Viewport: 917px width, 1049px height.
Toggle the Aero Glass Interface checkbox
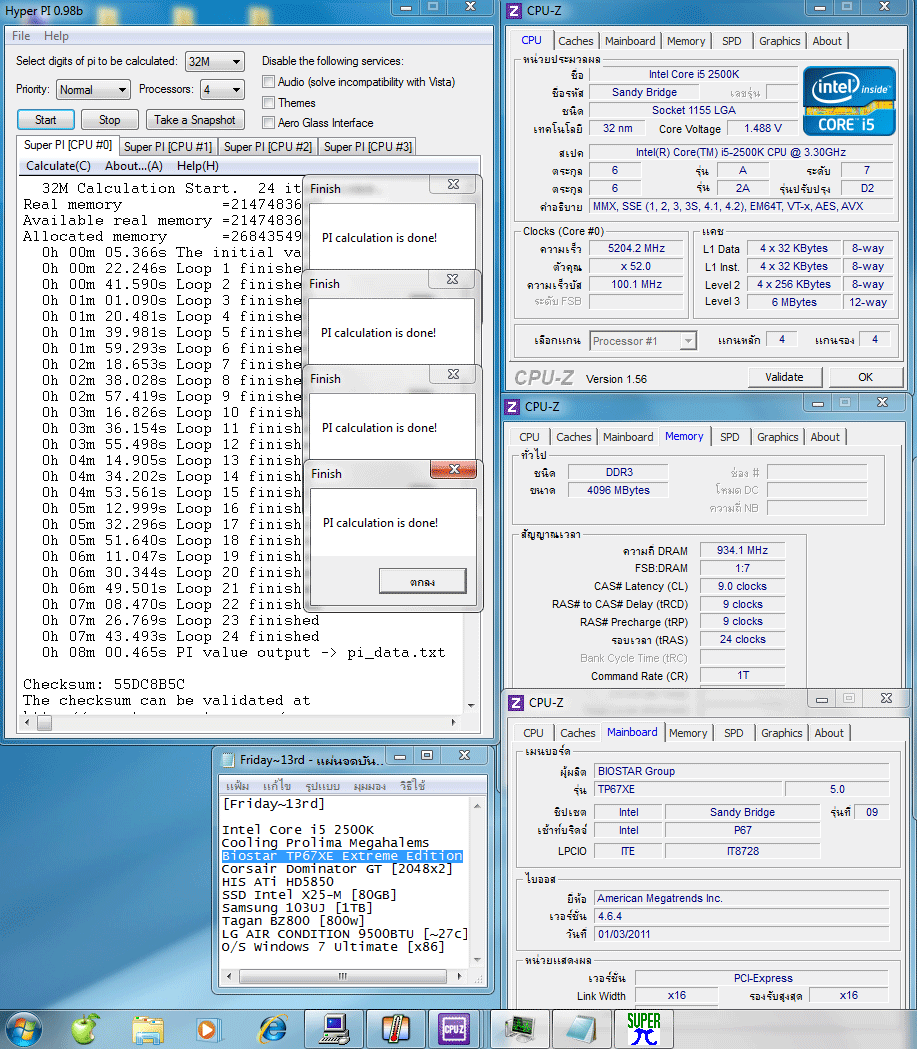point(268,122)
